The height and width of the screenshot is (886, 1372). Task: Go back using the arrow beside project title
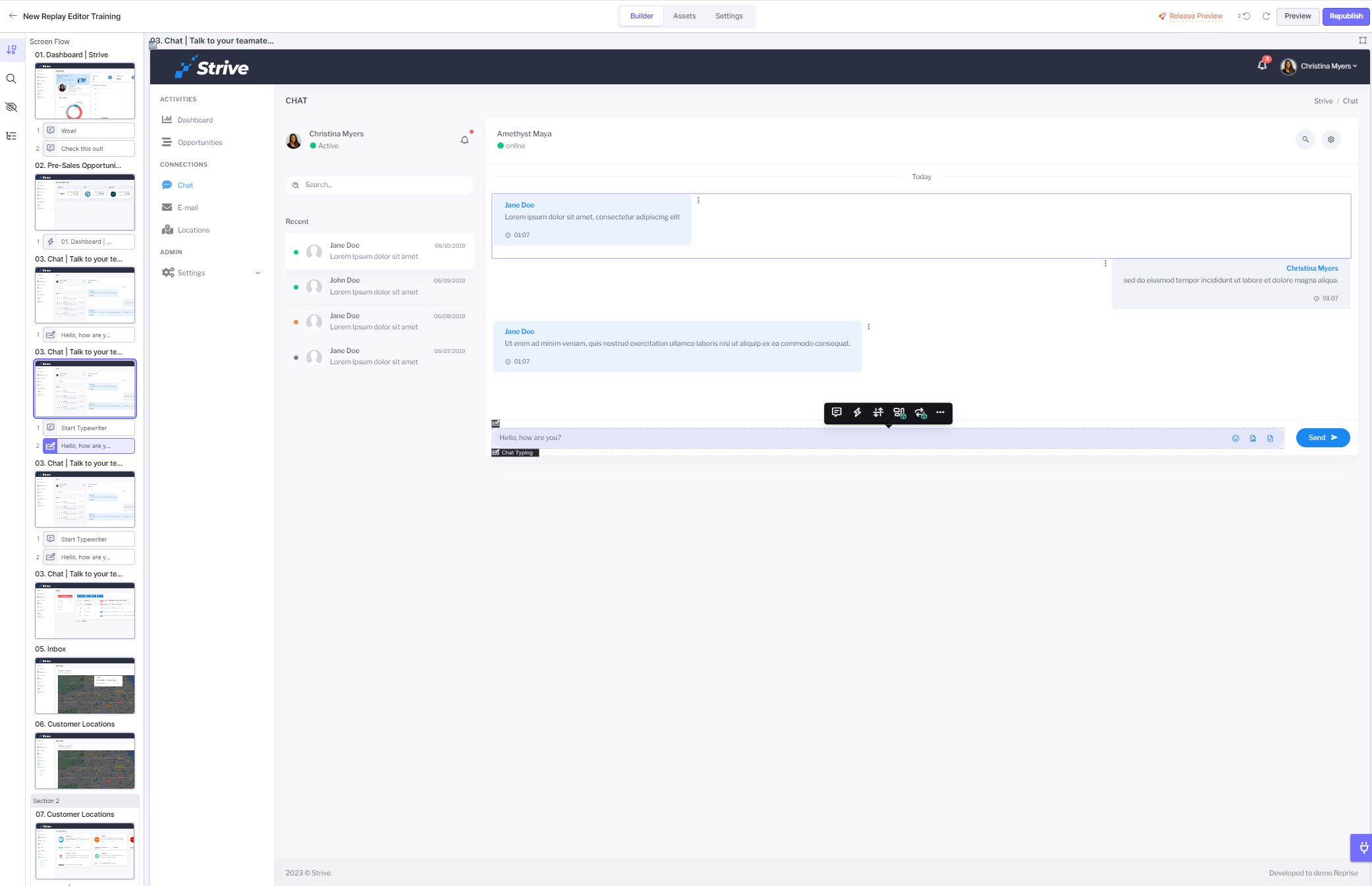(x=13, y=16)
